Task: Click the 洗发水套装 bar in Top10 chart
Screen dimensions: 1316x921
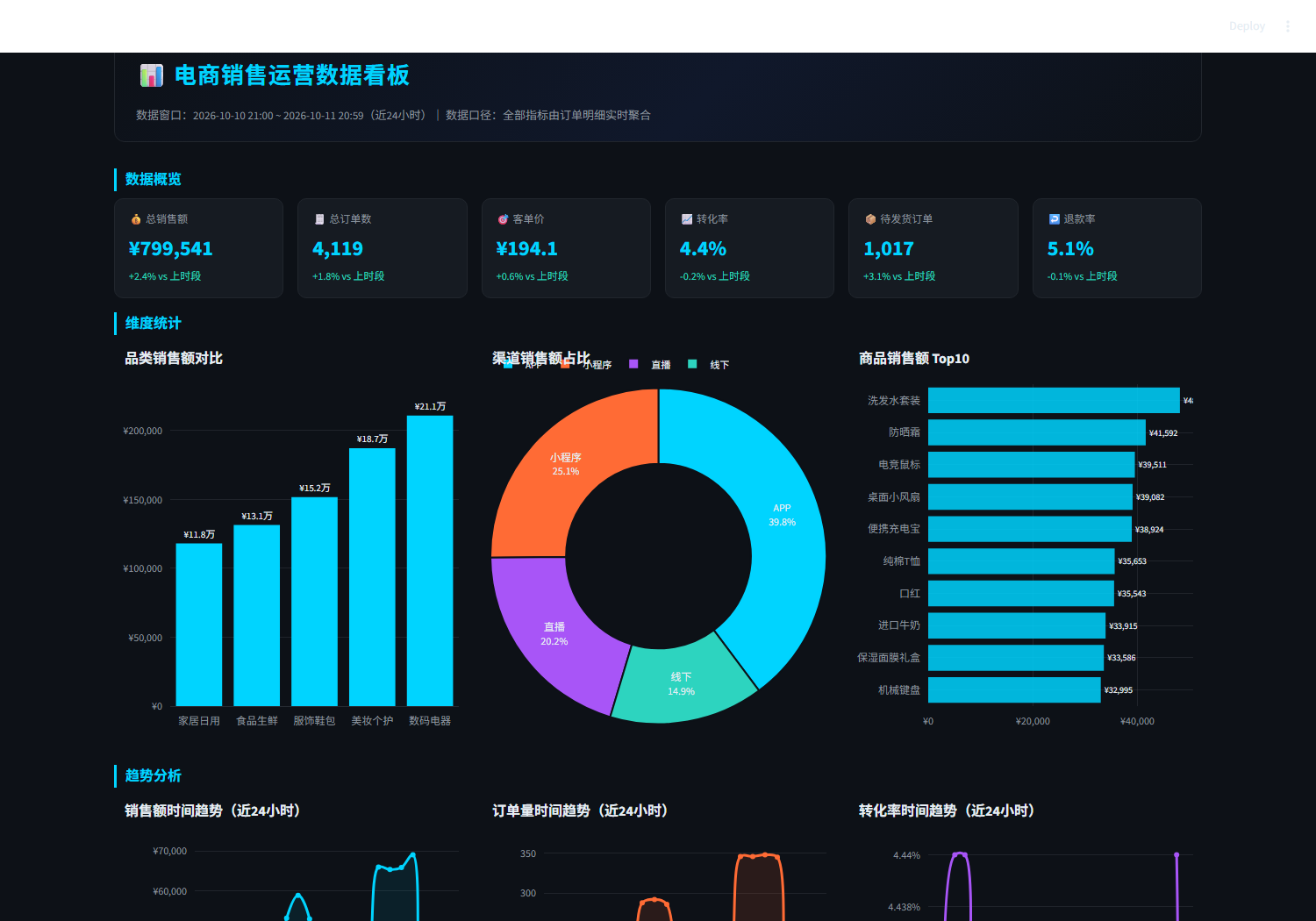Action: coord(1054,401)
